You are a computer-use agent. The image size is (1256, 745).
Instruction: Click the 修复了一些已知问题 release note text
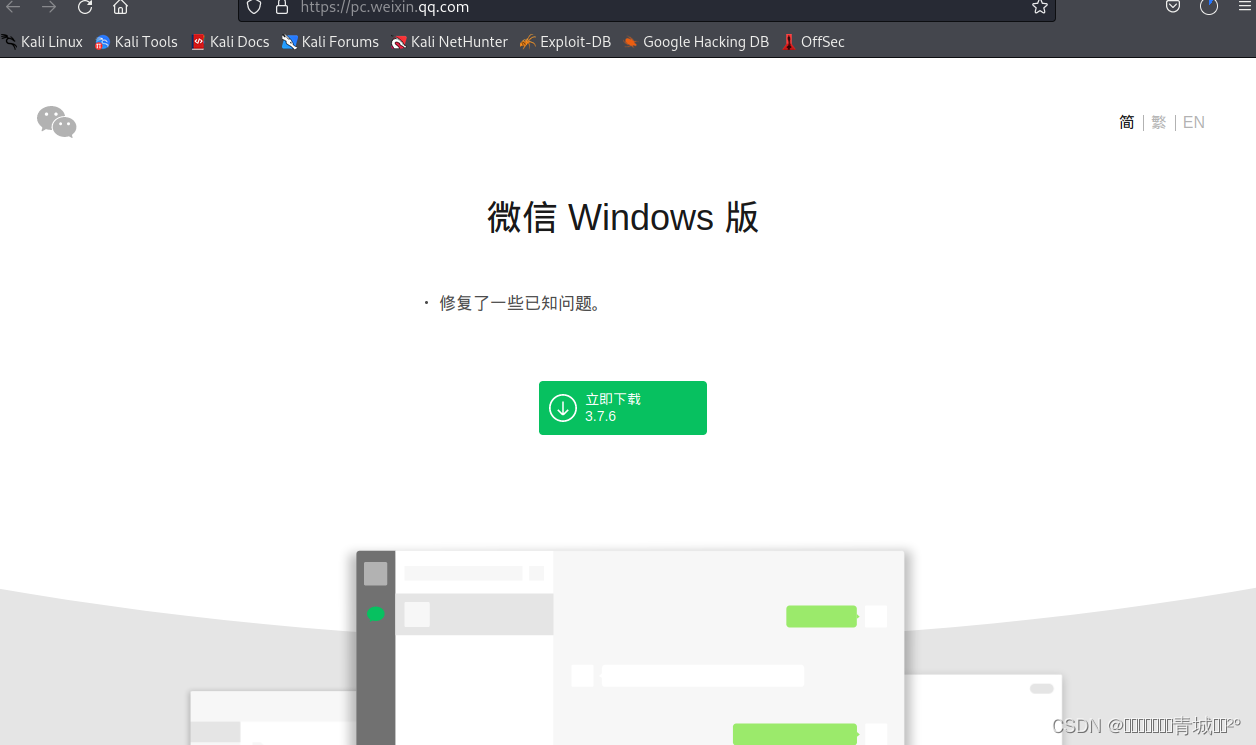pos(520,303)
